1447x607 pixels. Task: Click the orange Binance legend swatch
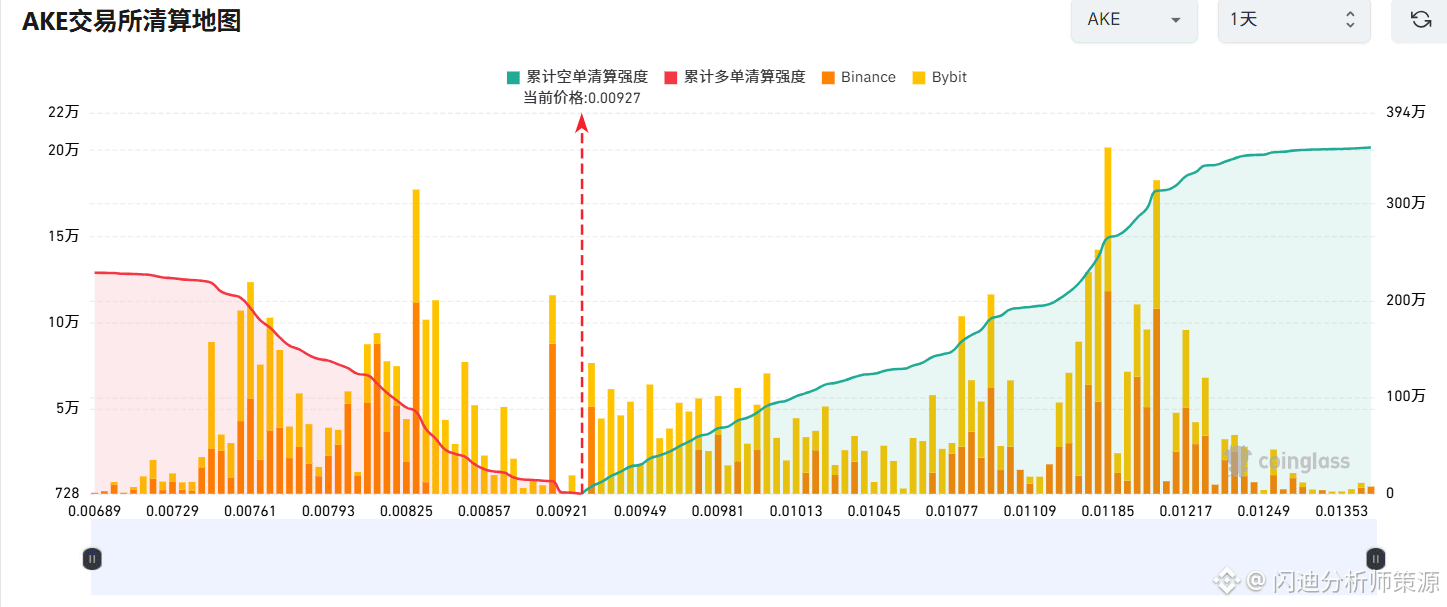828,77
